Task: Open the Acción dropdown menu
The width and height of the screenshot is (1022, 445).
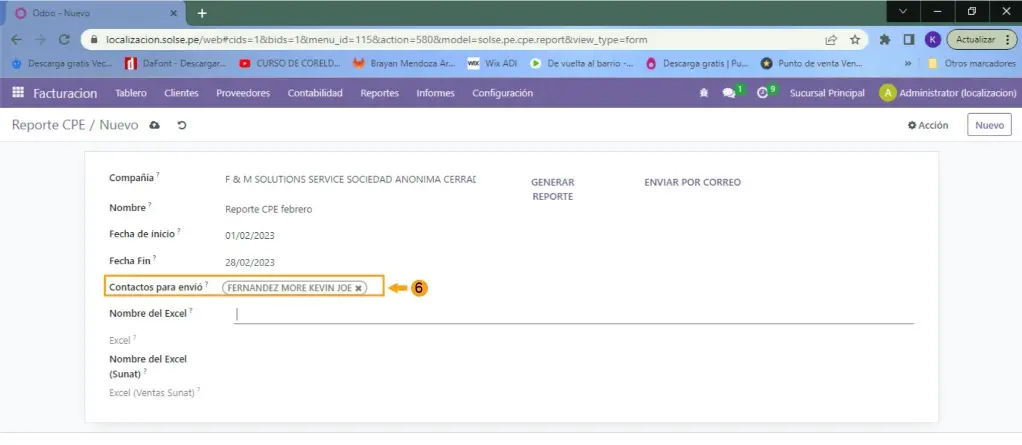Action: pyautogui.click(x=927, y=126)
